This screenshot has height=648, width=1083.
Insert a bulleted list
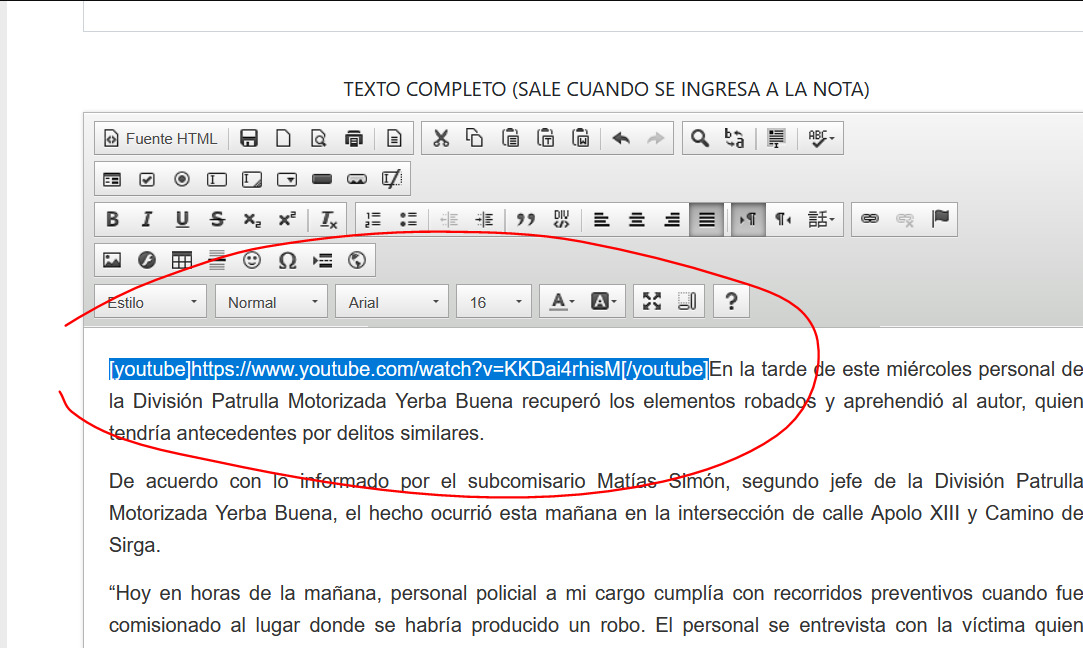408,220
